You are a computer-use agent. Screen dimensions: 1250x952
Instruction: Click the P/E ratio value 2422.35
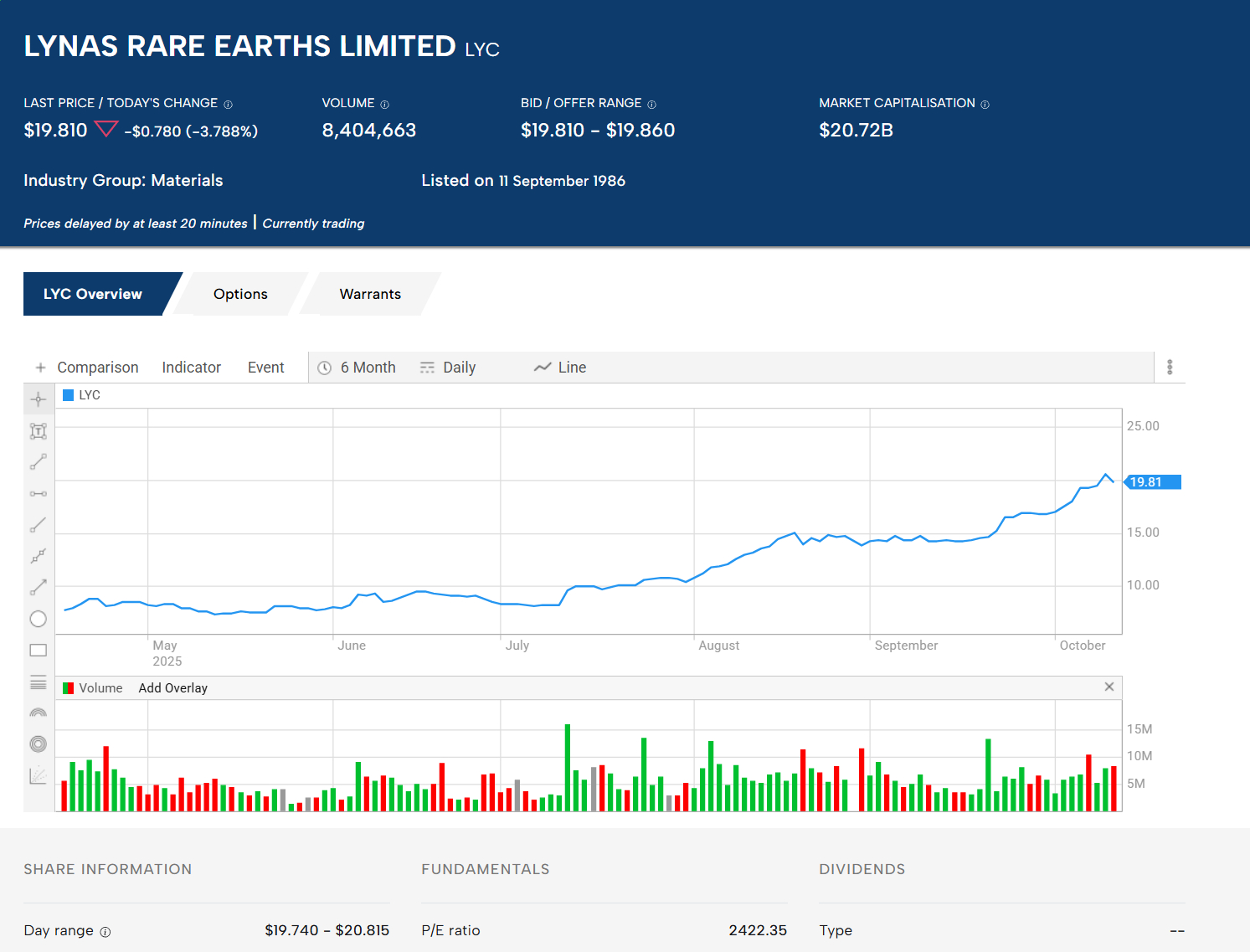(x=758, y=930)
